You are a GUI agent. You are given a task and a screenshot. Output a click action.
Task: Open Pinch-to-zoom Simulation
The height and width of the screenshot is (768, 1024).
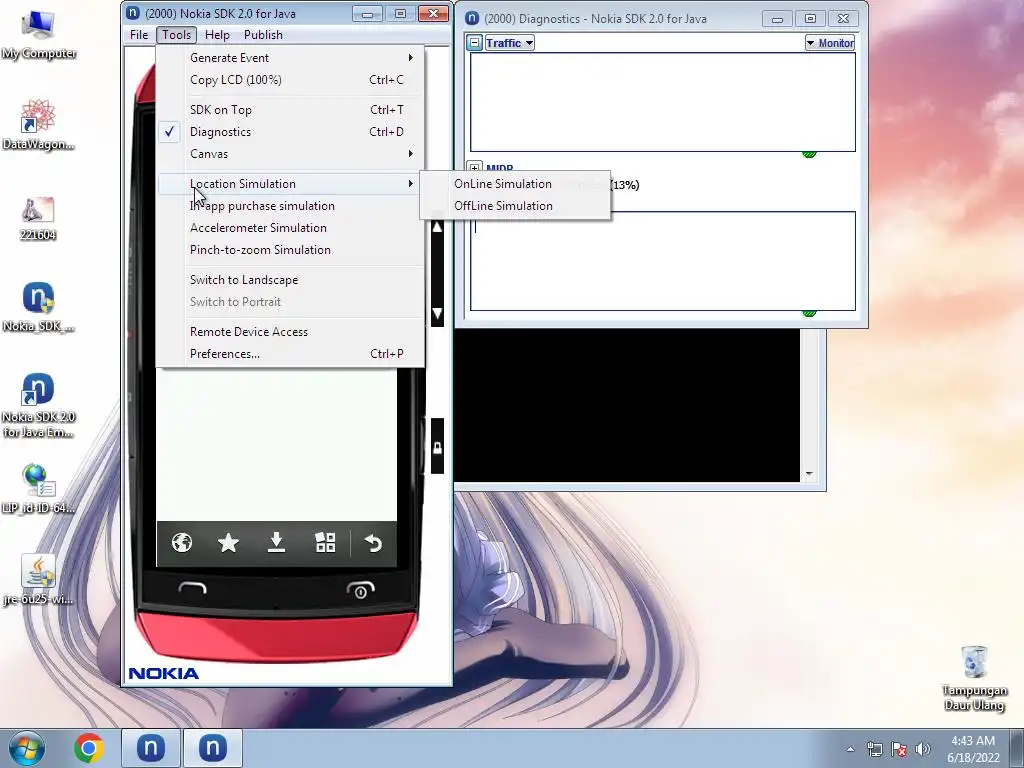(291, 250)
